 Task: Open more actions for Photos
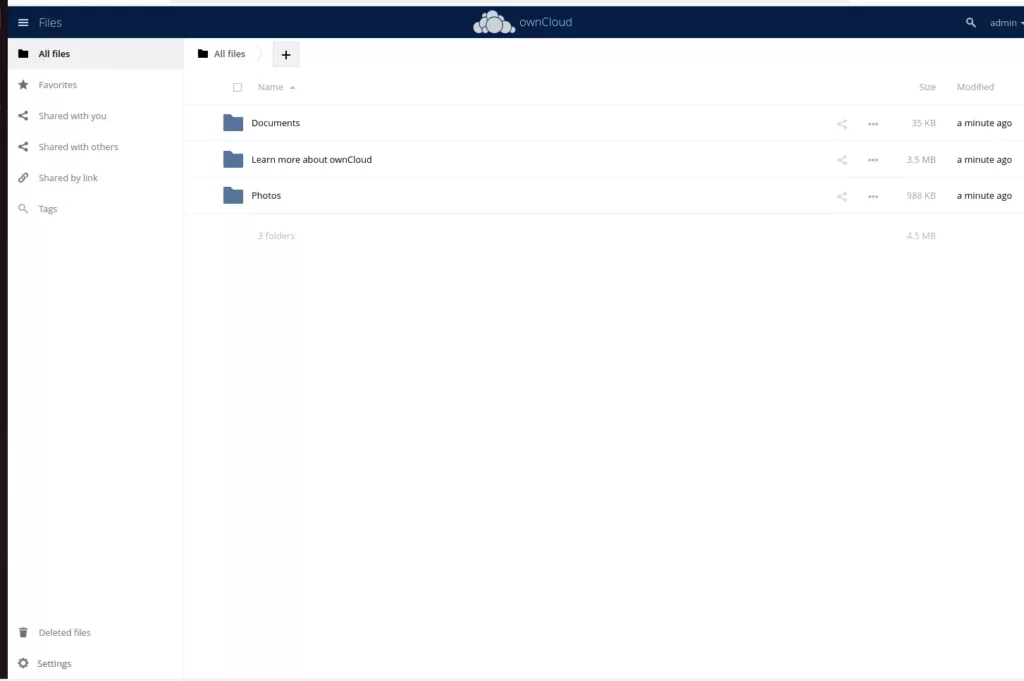873,197
